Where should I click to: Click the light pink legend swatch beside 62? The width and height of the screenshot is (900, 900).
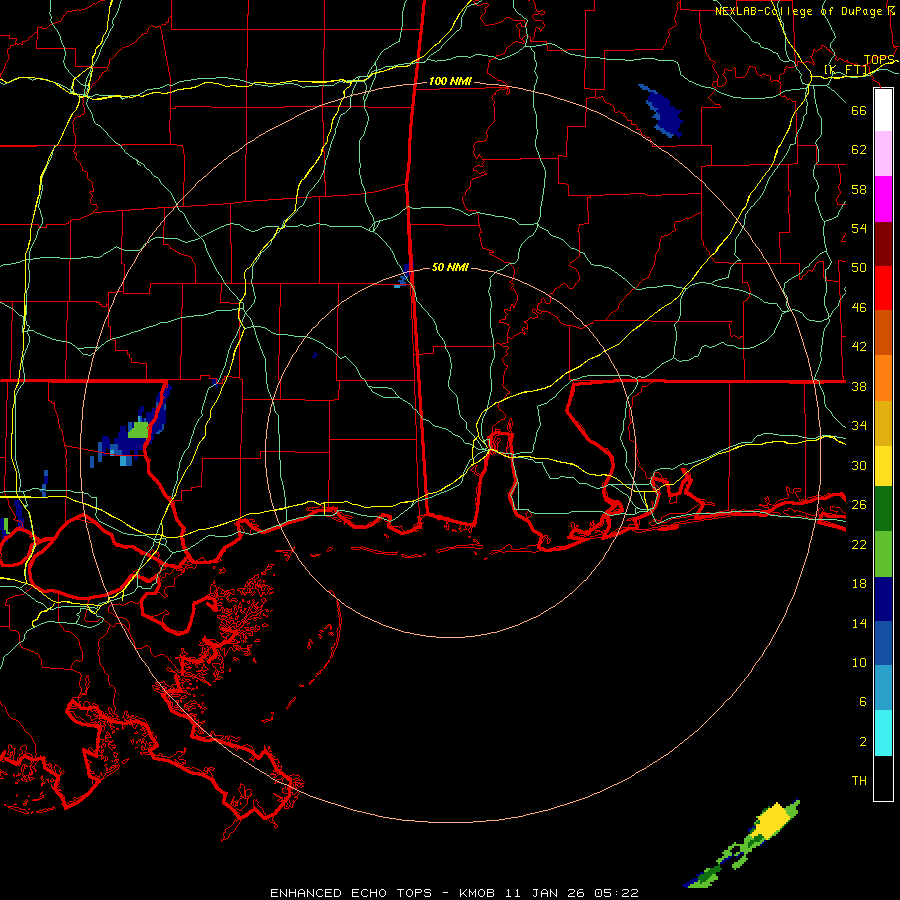[x=883, y=154]
